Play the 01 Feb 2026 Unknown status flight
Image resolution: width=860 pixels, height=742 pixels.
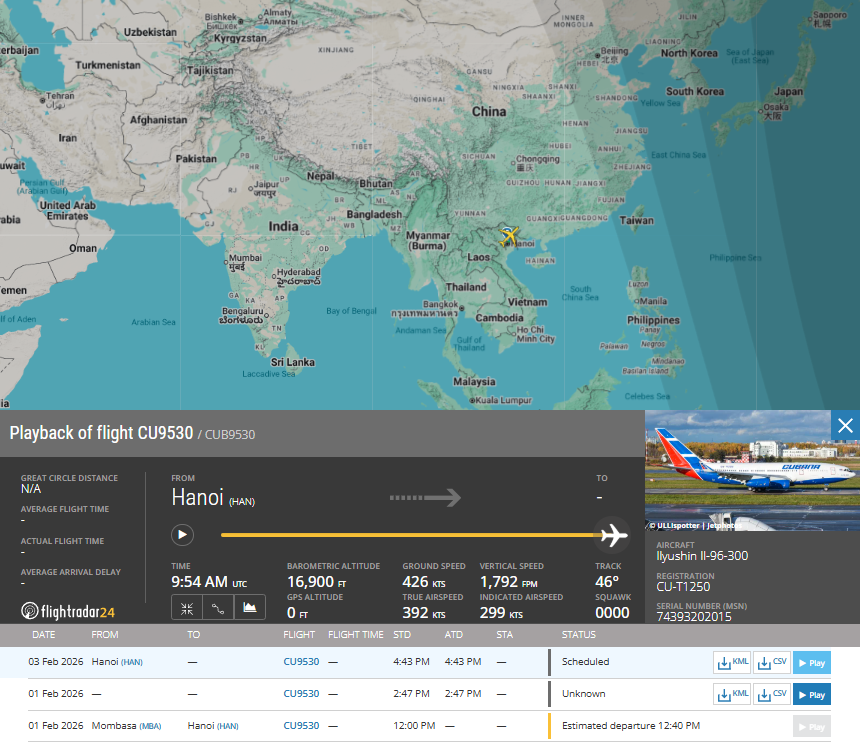[x=812, y=694]
